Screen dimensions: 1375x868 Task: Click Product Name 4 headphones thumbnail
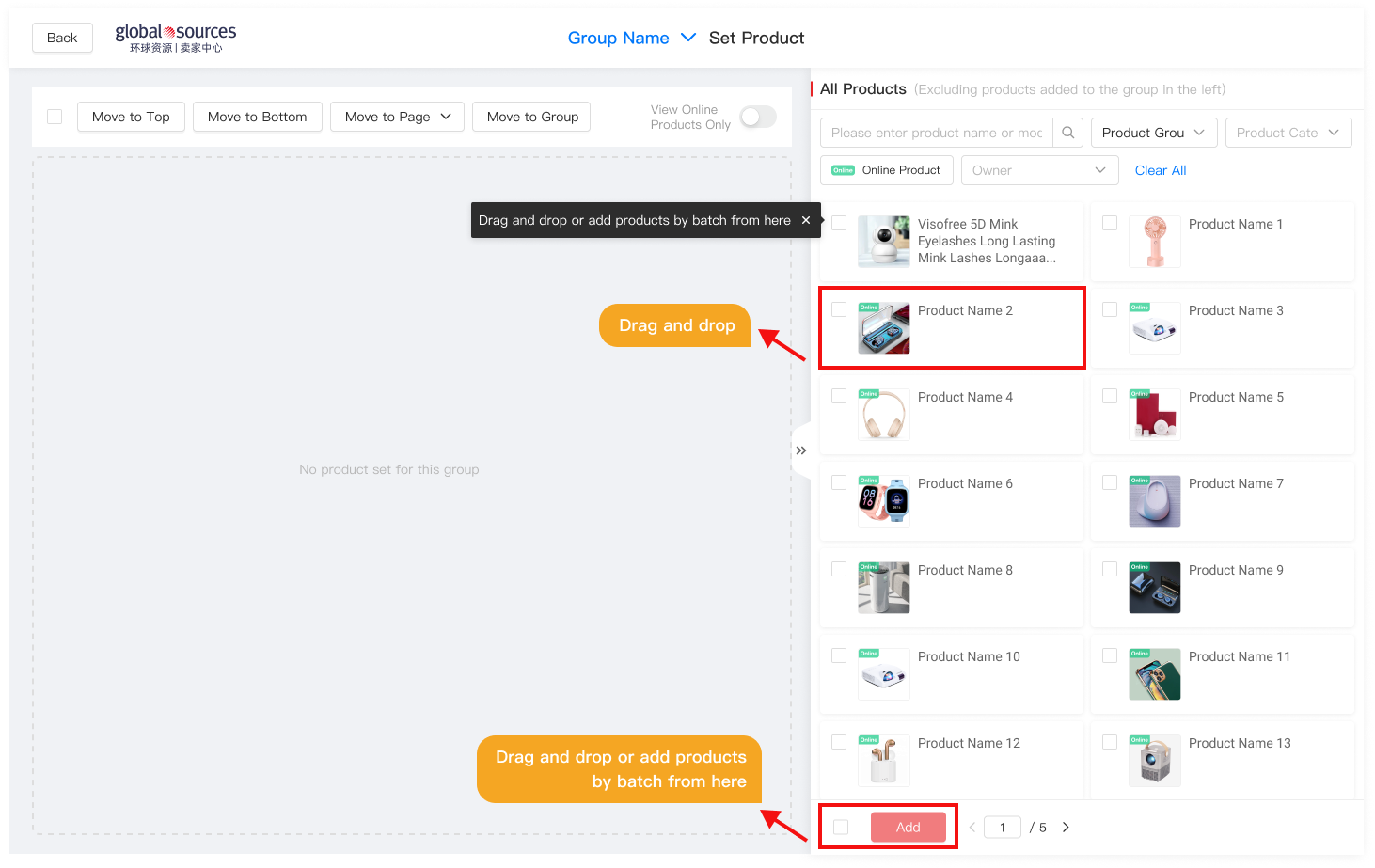(883, 415)
